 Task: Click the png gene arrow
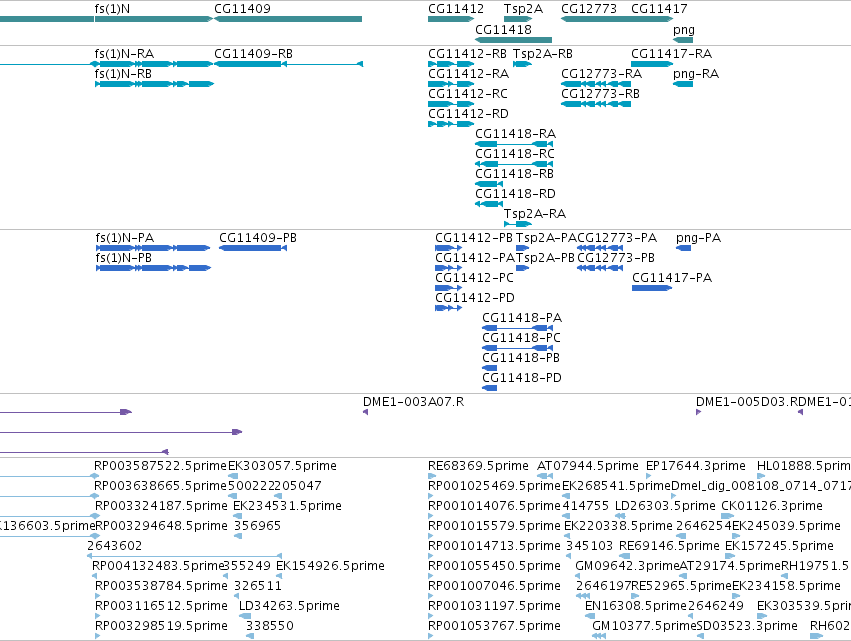[x=683, y=40]
